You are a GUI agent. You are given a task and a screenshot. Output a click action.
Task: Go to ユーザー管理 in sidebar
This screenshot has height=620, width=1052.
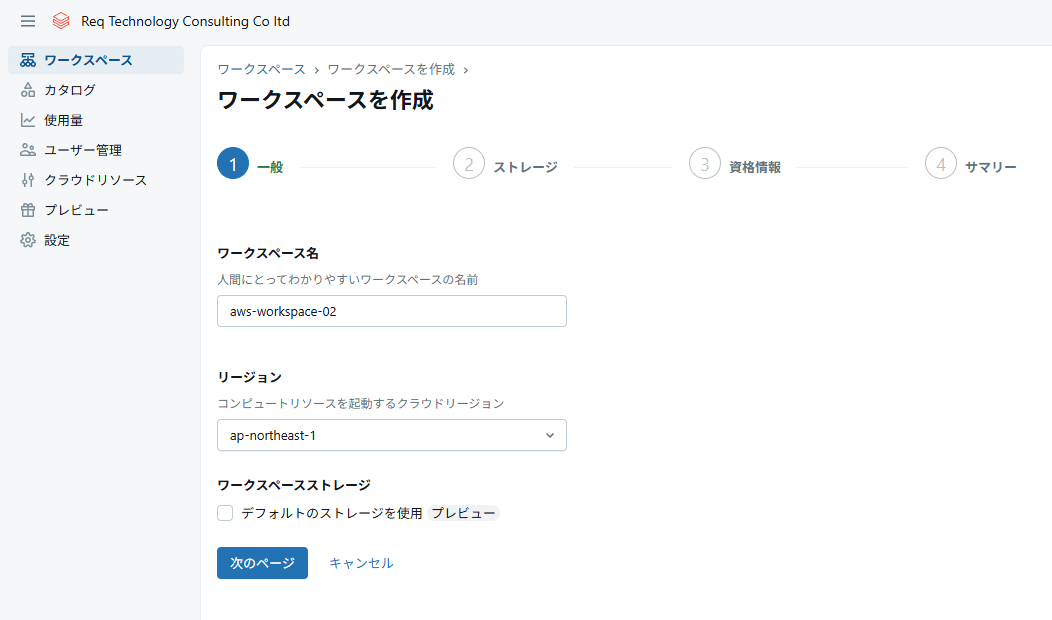click(x=82, y=150)
